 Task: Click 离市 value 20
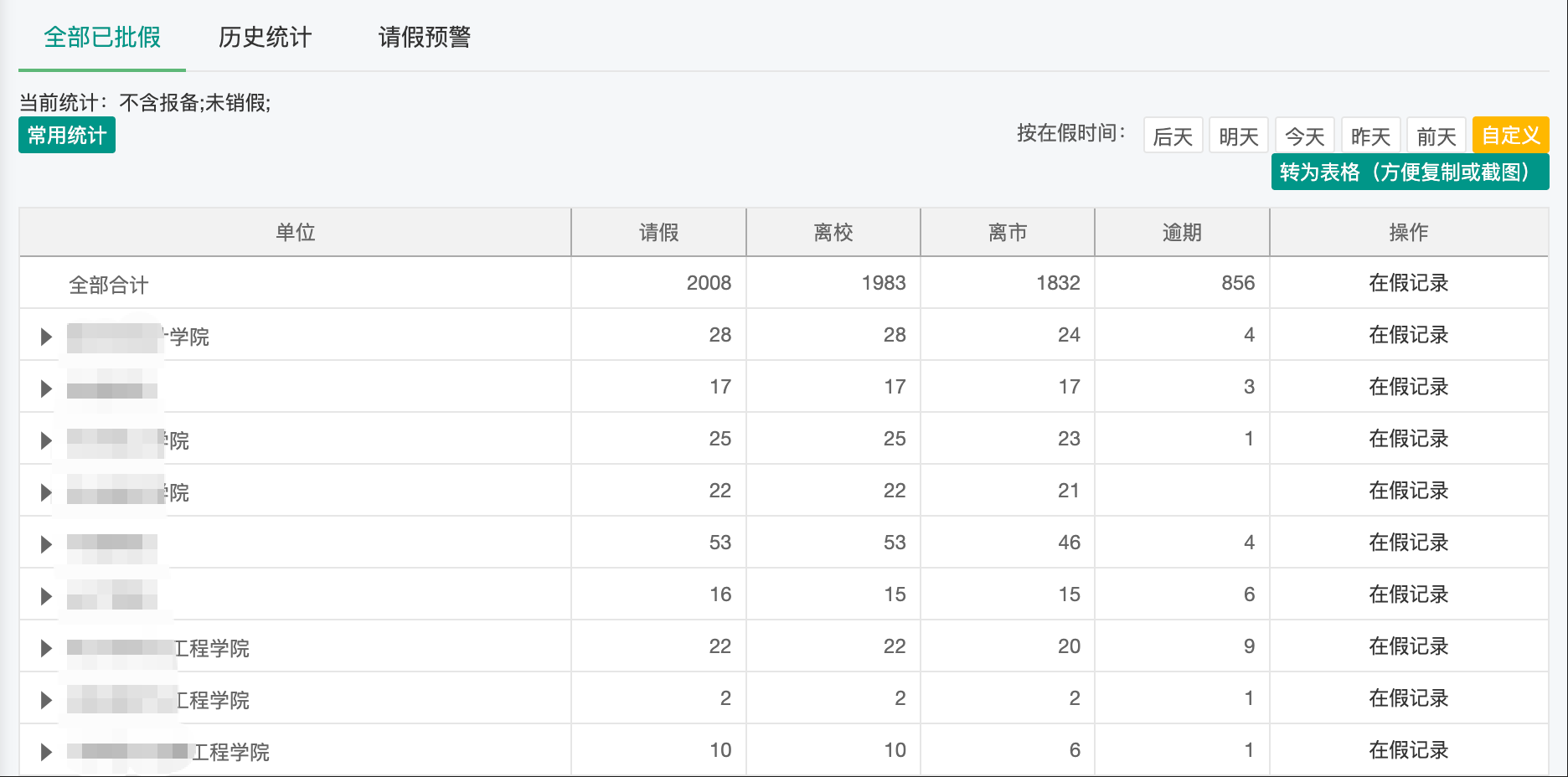pos(1069,646)
